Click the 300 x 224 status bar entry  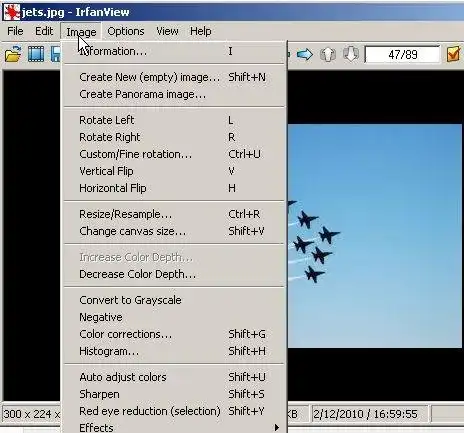(x=32, y=414)
